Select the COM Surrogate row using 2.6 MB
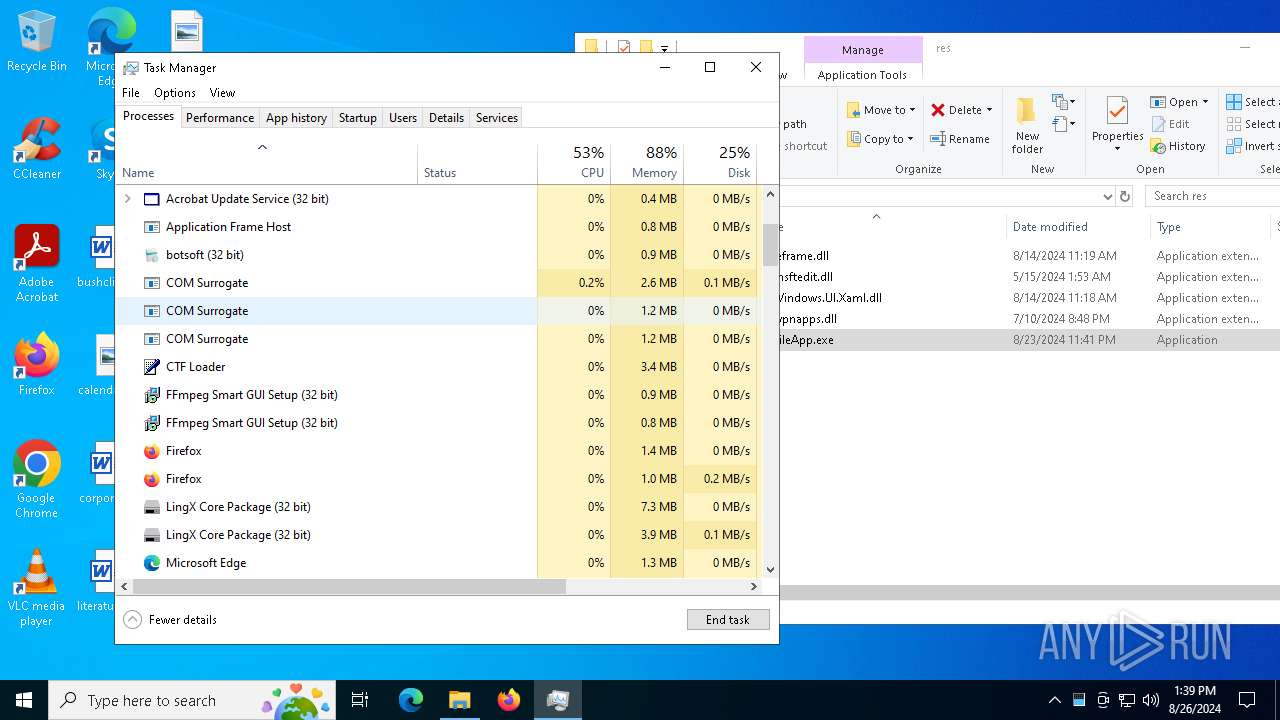The height and width of the screenshot is (720, 1280). [x=439, y=283]
